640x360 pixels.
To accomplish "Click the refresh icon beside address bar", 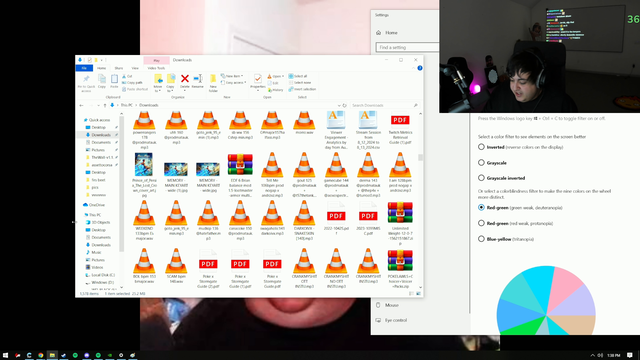I will click(x=344, y=105).
